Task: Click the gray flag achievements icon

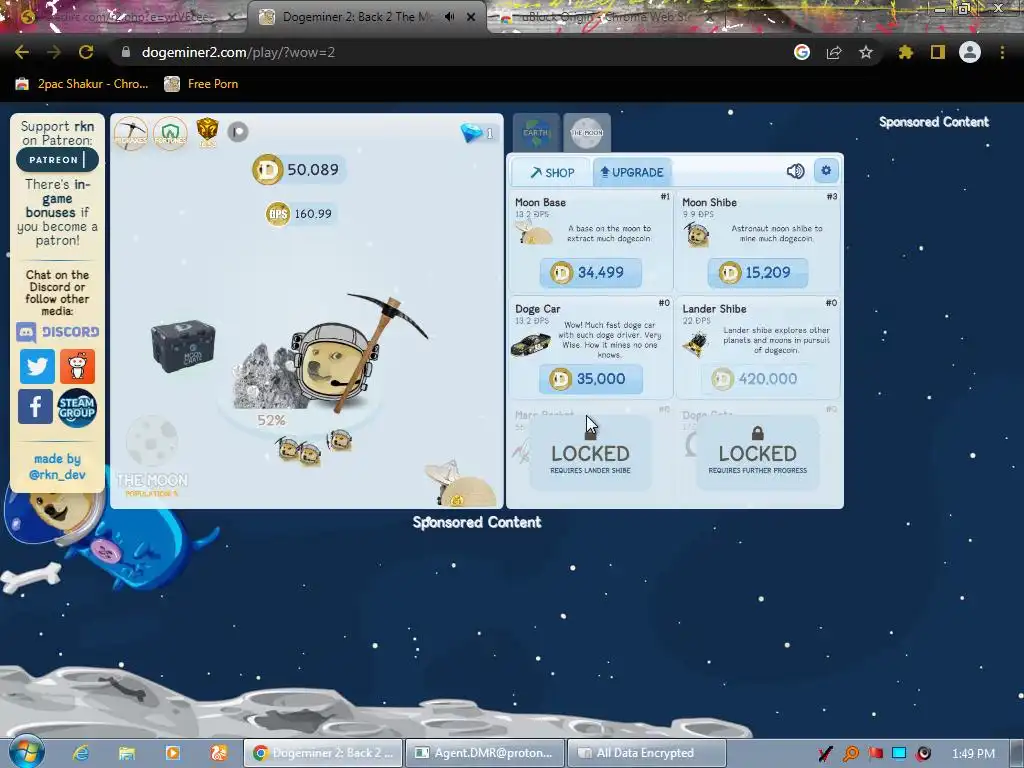Action: click(238, 132)
